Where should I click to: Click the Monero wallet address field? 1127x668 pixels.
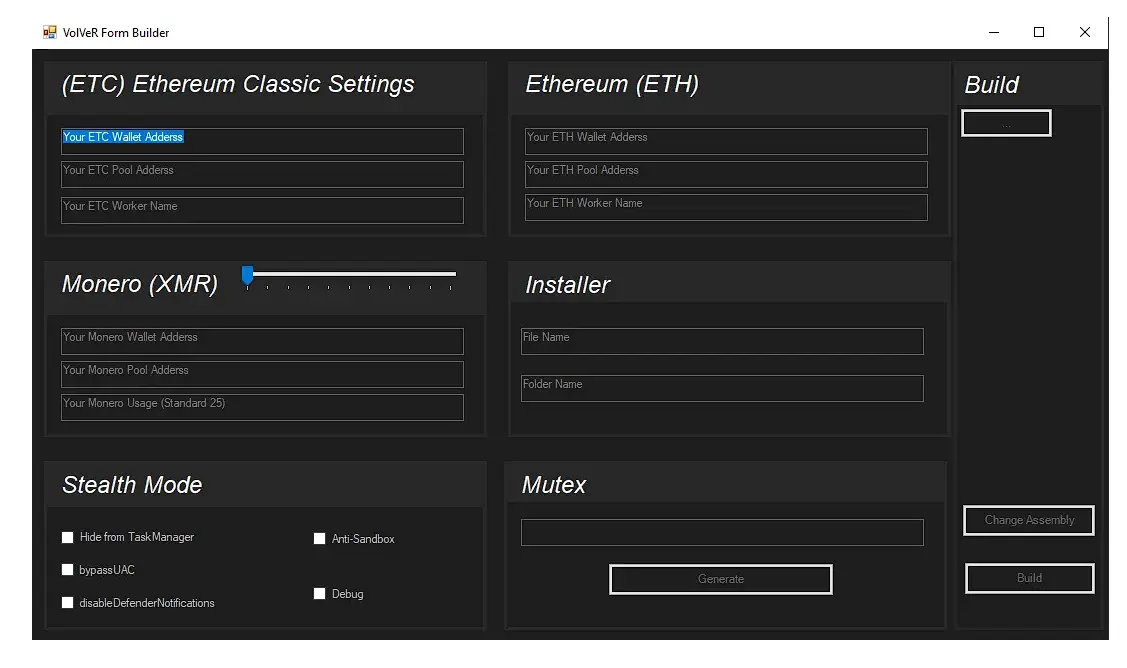click(262, 341)
